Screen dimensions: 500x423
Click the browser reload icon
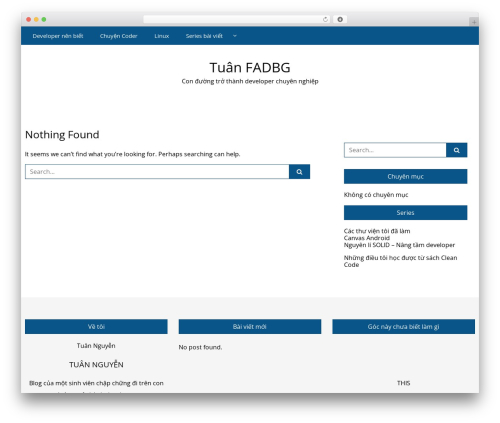325,19
